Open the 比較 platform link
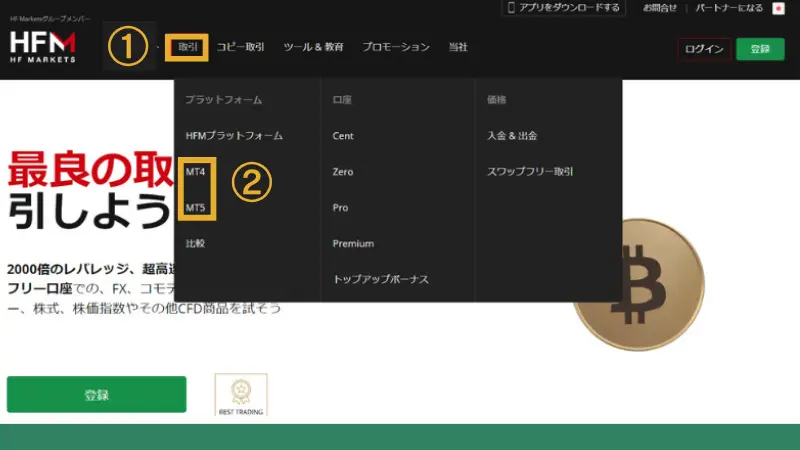The width and height of the screenshot is (800, 450). click(195, 243)
